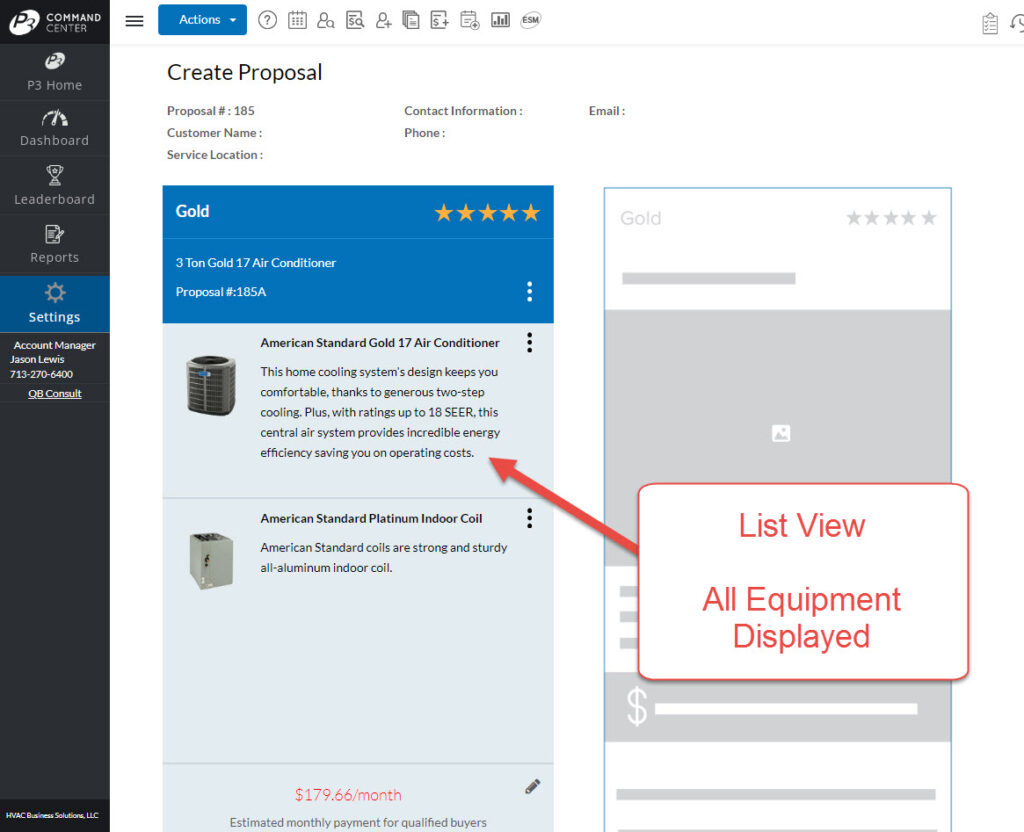Open the QB Consult link

[x=55, y=393]
